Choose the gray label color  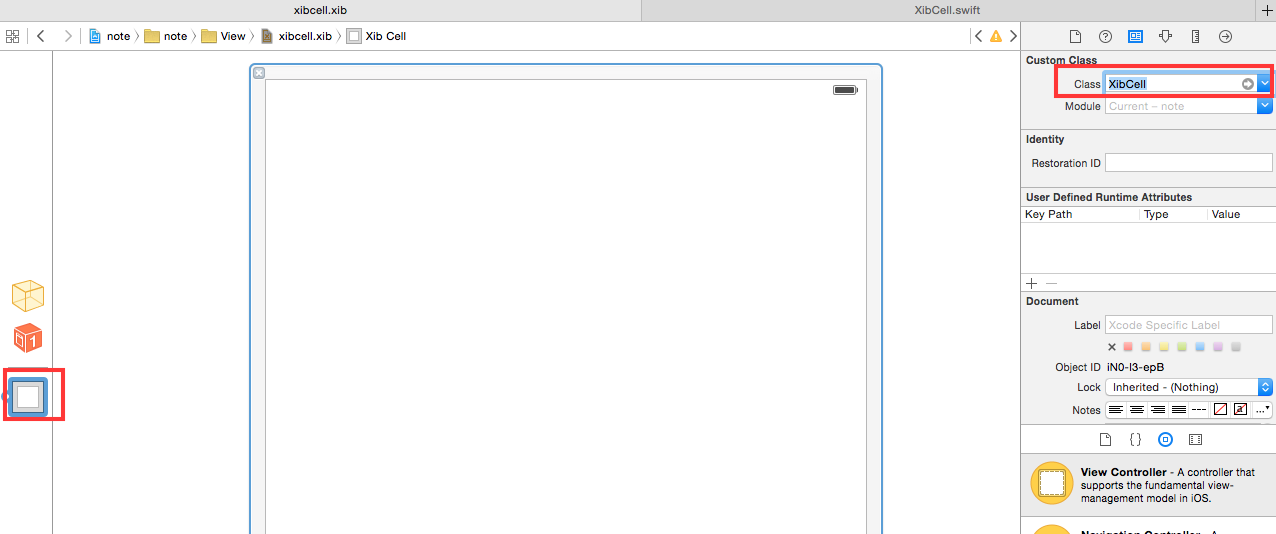(x=1236, y=347)
